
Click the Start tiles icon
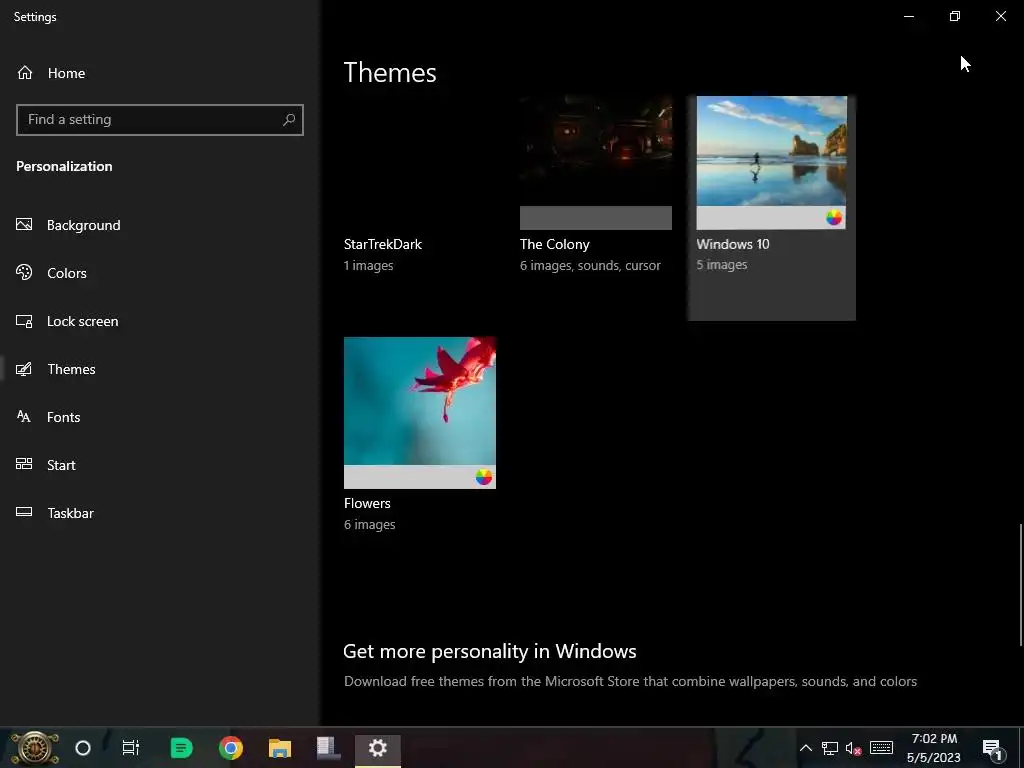[x=24, y=464]
